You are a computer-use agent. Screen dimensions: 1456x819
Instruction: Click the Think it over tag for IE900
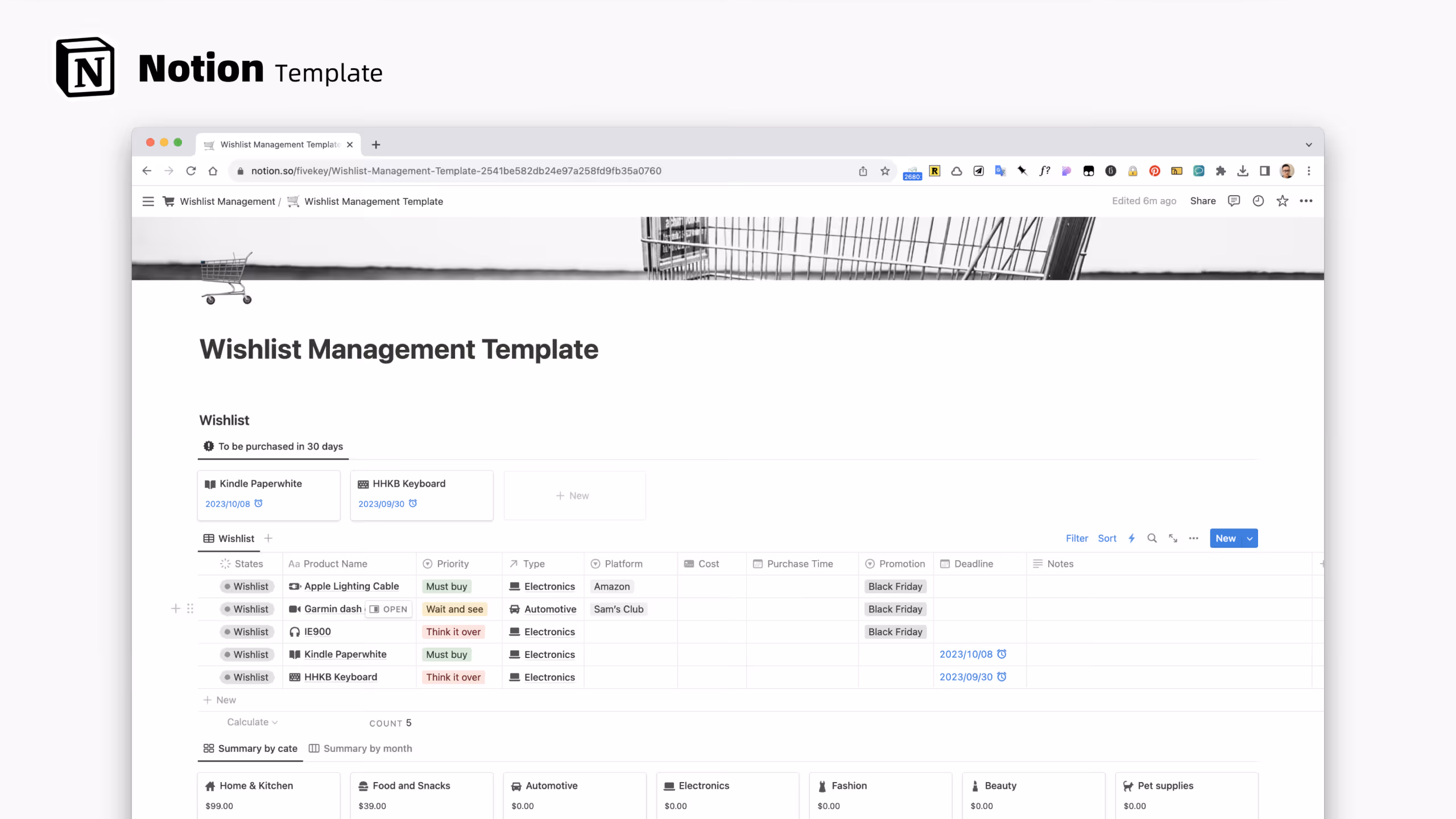click(453, 632)
